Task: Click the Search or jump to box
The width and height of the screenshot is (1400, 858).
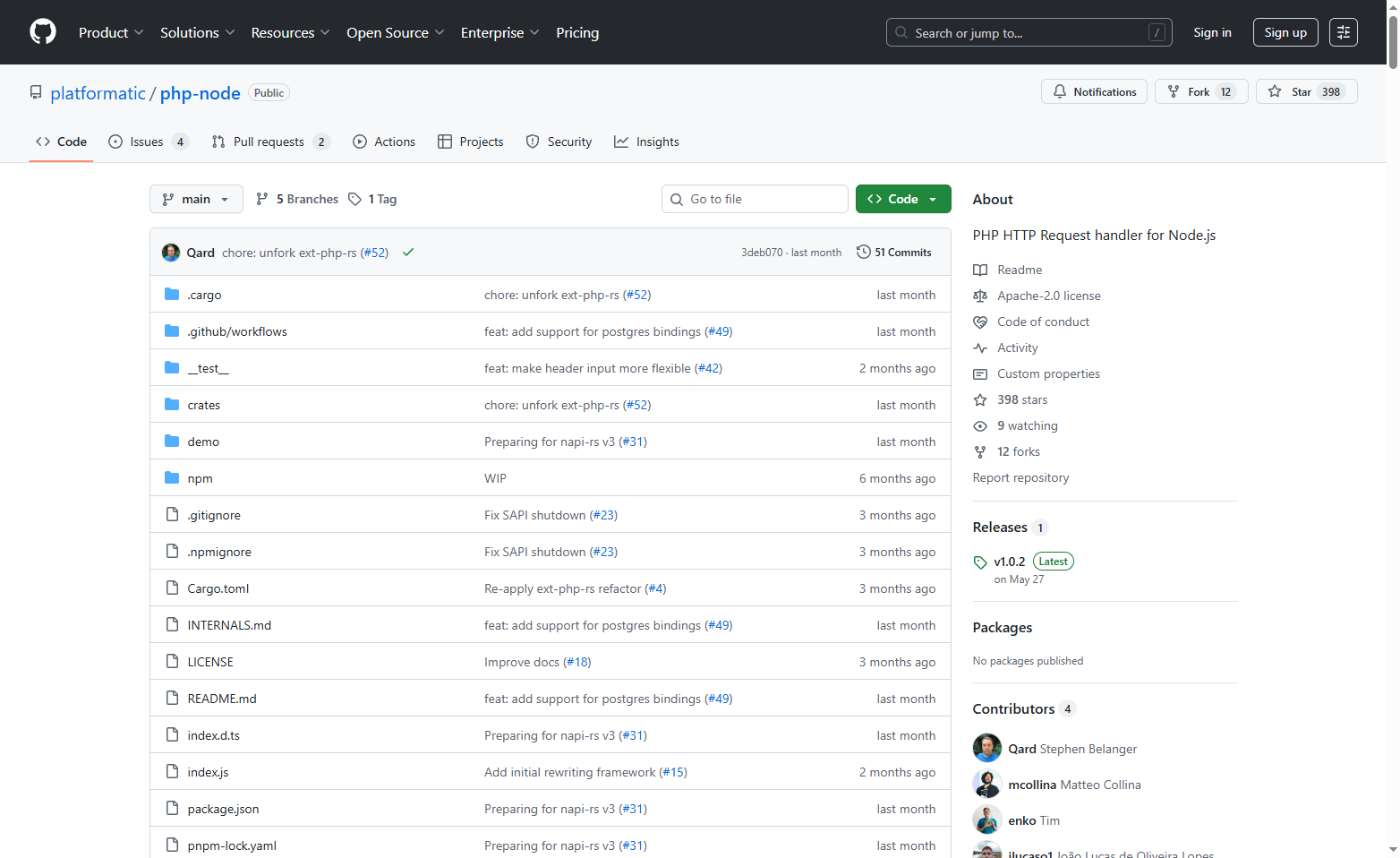Action: click(1029, 32)
